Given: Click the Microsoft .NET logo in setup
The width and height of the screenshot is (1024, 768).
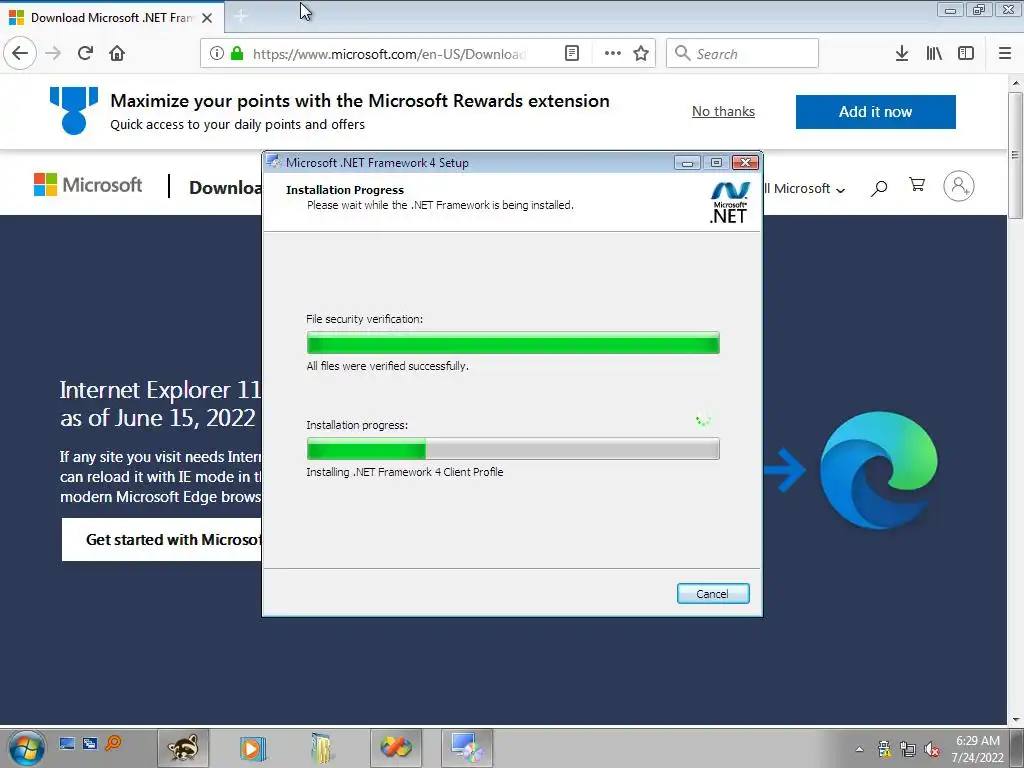Looking at the screenshot, I should (x=729, y=202).
